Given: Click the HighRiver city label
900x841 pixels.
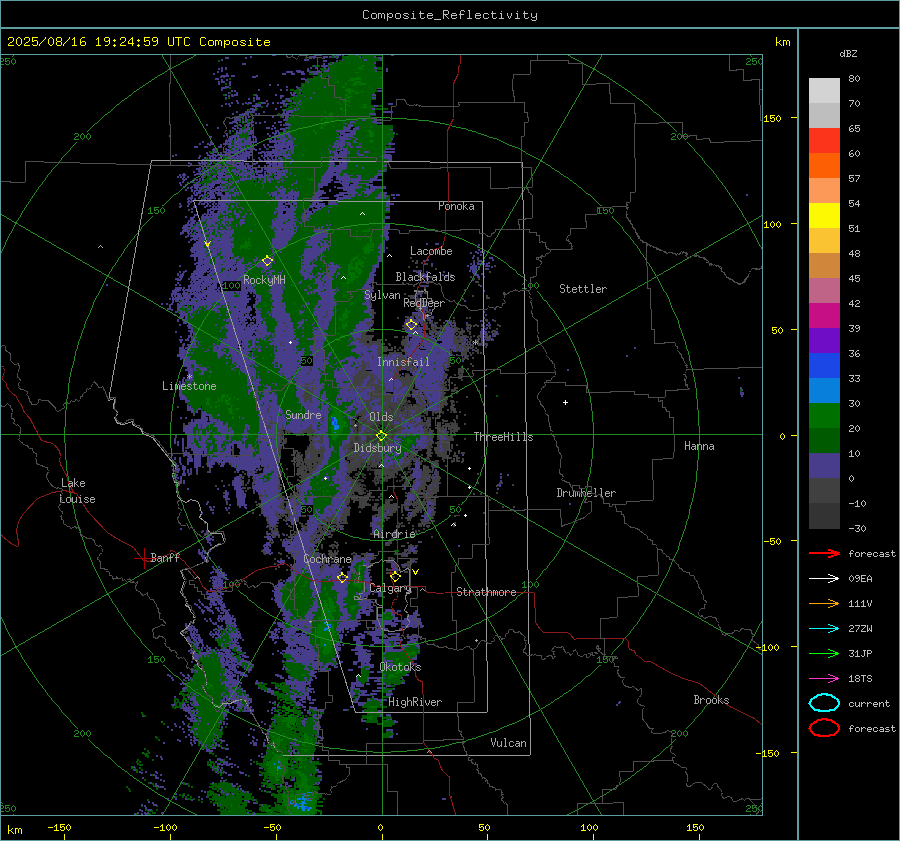Looking at the screenshot, I should tap(415, 702).
